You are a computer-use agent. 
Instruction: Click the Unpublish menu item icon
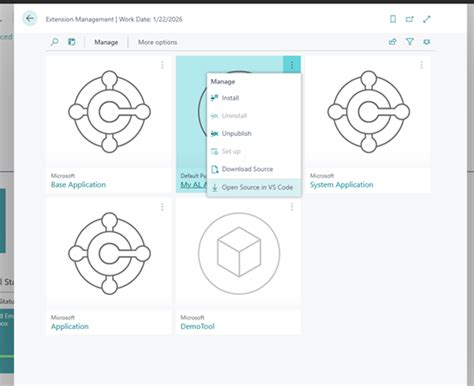click(x=215, y=133)
